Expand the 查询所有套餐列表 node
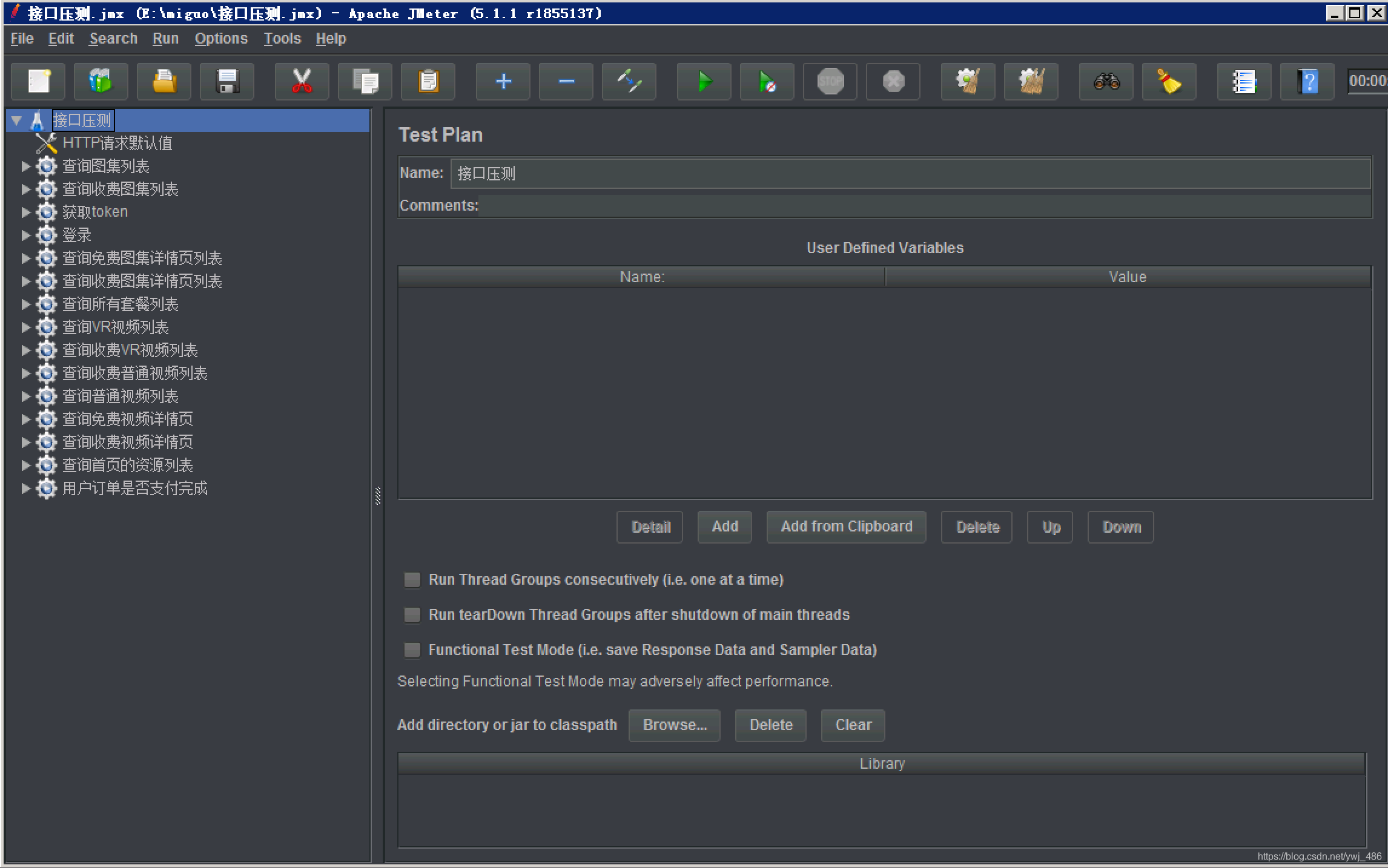The height and width of the screenshot is (868, 1388). coord(25,304)
